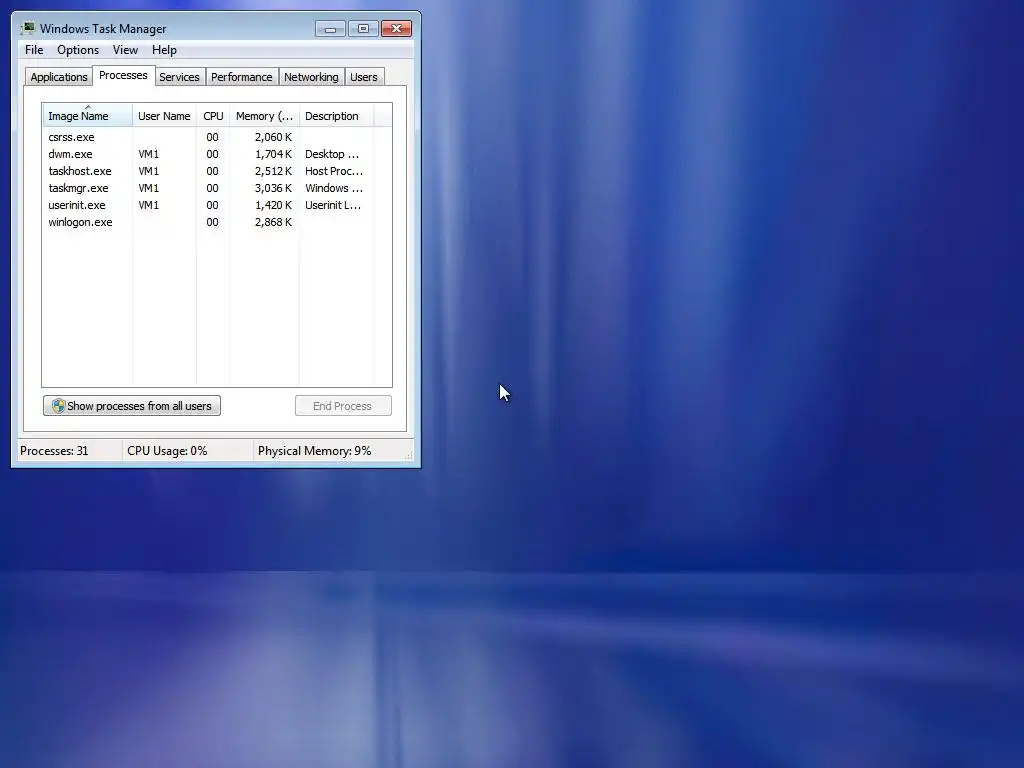Click the Windows ... description of taskmgr.exe

point(334,188)
